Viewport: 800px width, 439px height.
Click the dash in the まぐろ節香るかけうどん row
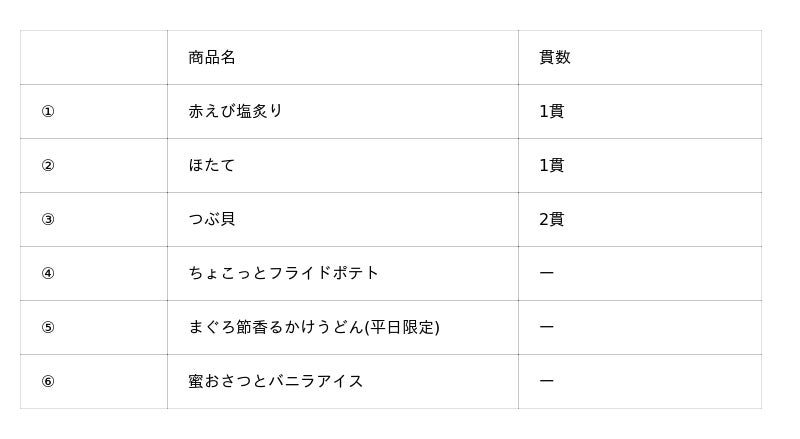tap(547, 327)
